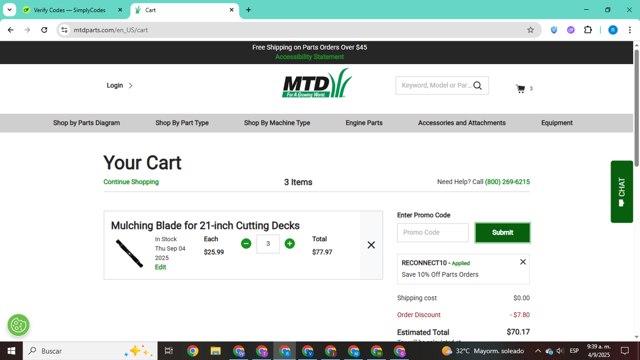Open the CHAT side widget
Viewport: 640px width, 360px height.
pos(622,191)
